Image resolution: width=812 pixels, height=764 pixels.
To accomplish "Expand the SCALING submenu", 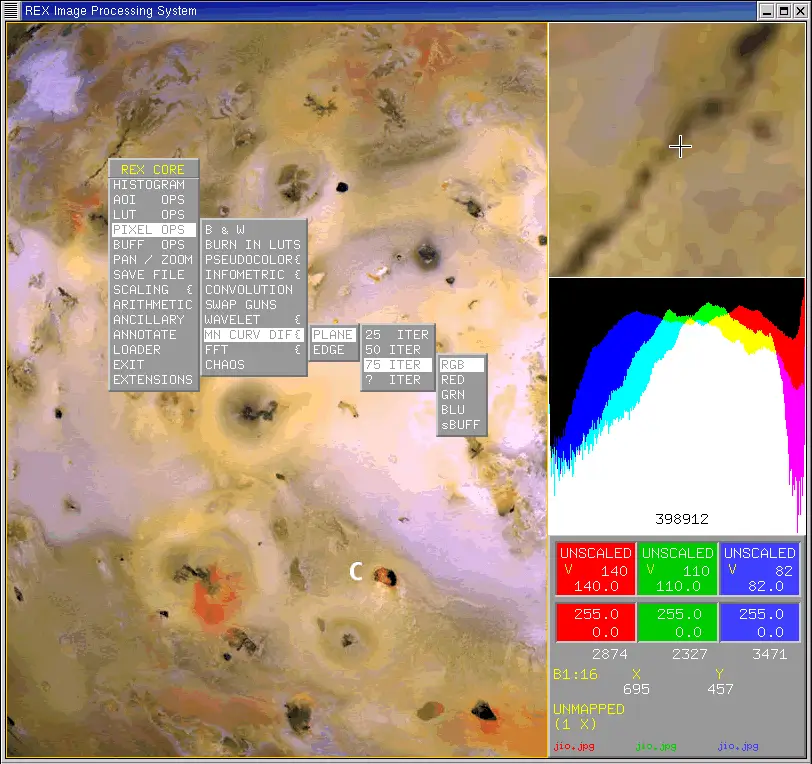I will (152, 290).
